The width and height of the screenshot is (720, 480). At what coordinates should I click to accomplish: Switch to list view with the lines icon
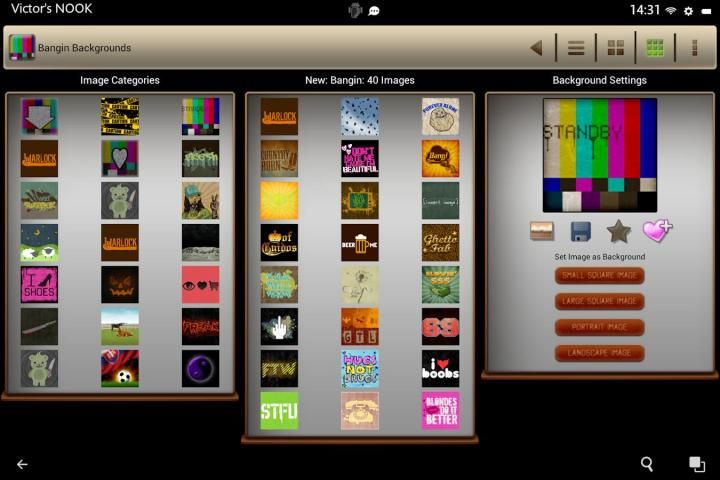tap(576, 47)
